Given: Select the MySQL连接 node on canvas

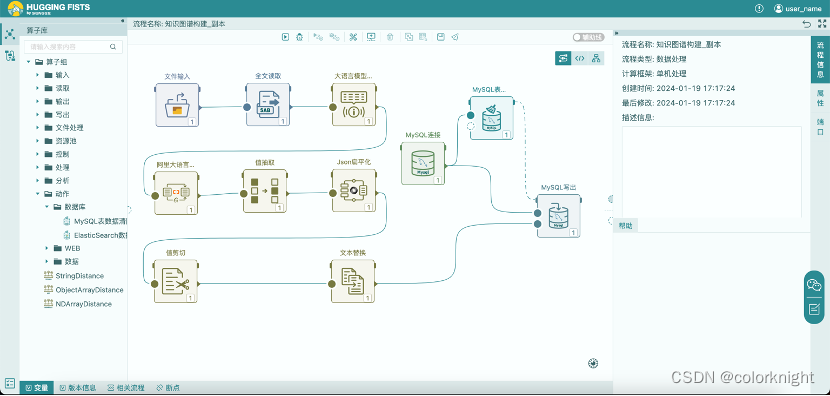Looking at the screenshot, I should point(423,163).
